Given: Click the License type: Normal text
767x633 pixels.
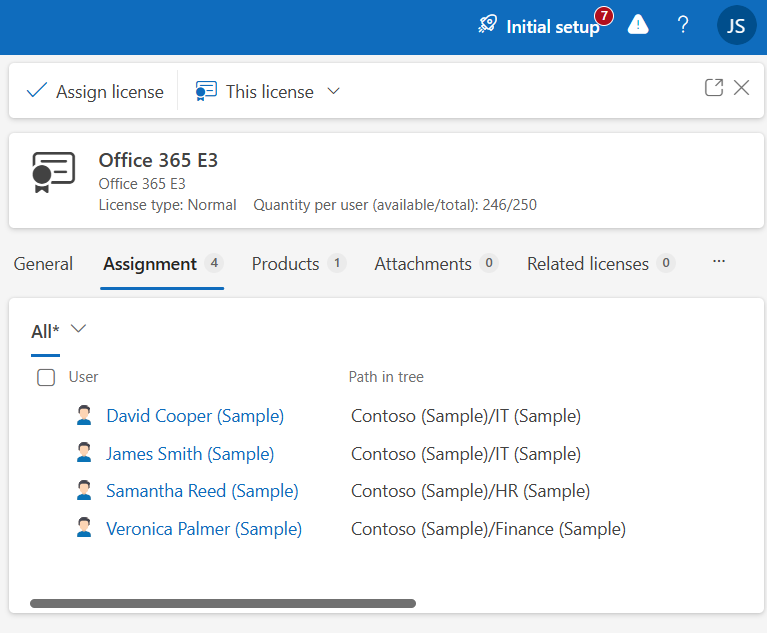Looking at the screenshot, I should (x=167, y=205).
